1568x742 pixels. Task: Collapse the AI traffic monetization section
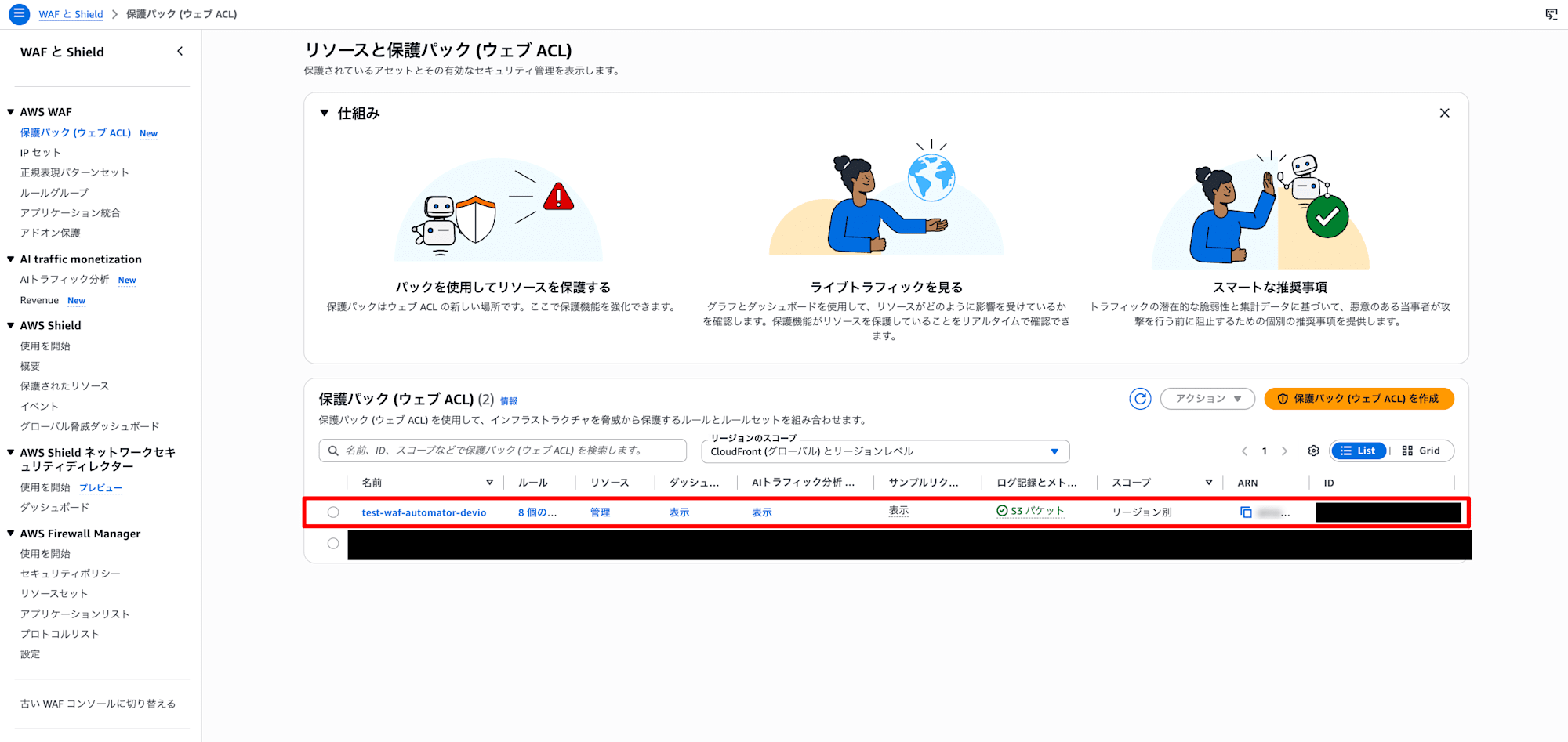[x=11, y=259]
